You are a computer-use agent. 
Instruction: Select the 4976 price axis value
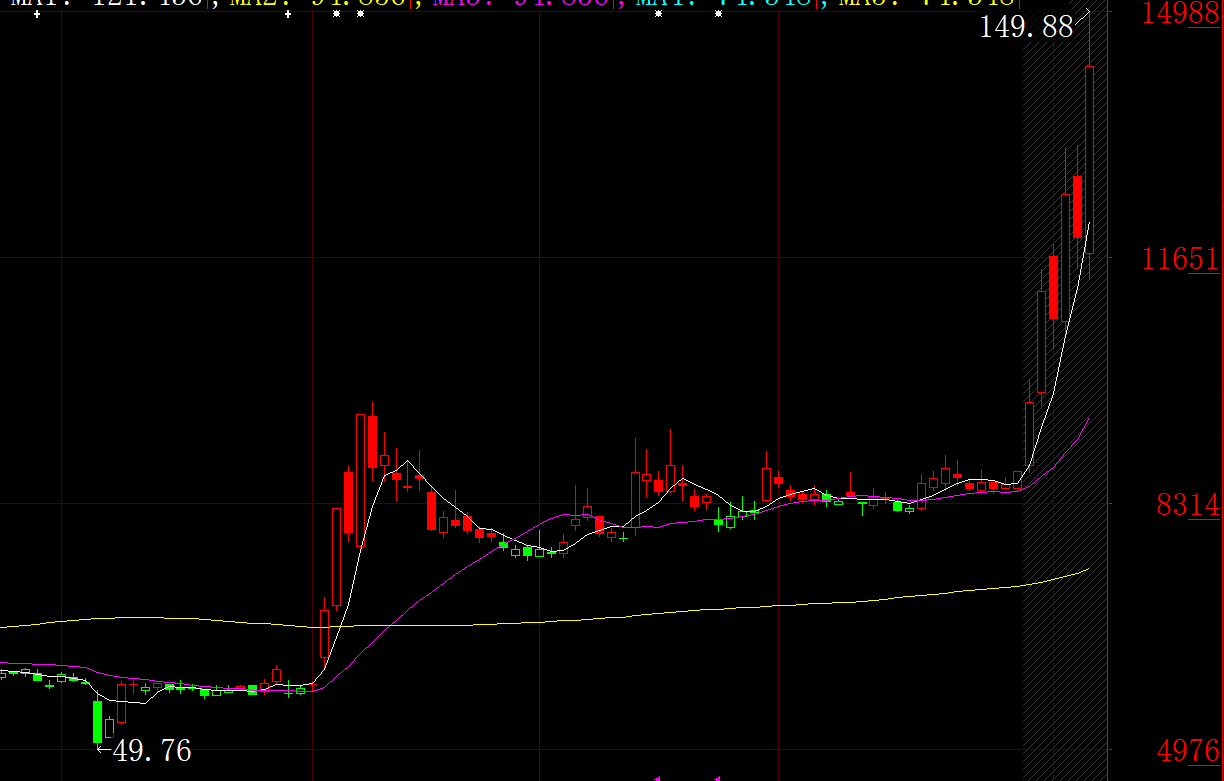[x=1188, y=750]
